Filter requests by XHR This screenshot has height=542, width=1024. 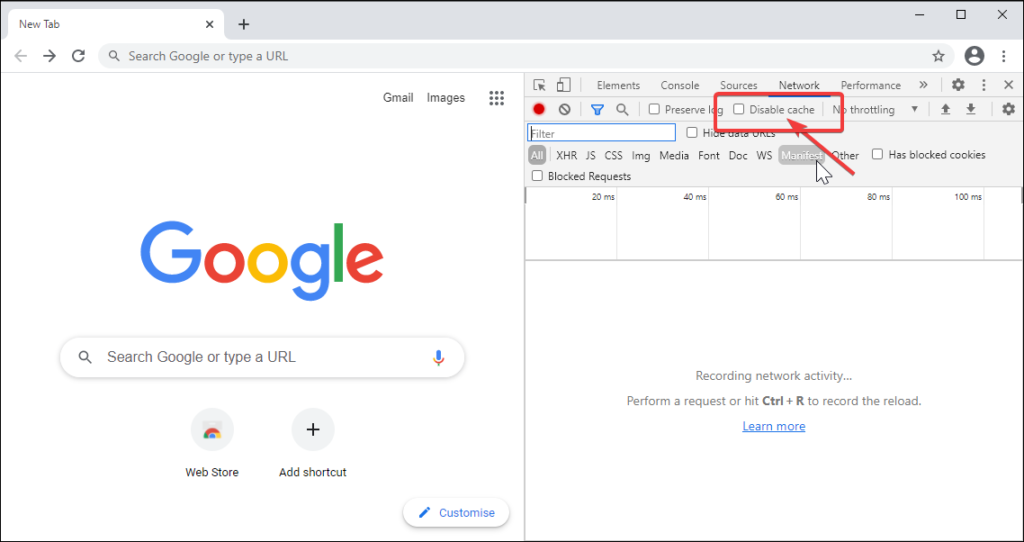pyautogui.click(x=566, y=155)
